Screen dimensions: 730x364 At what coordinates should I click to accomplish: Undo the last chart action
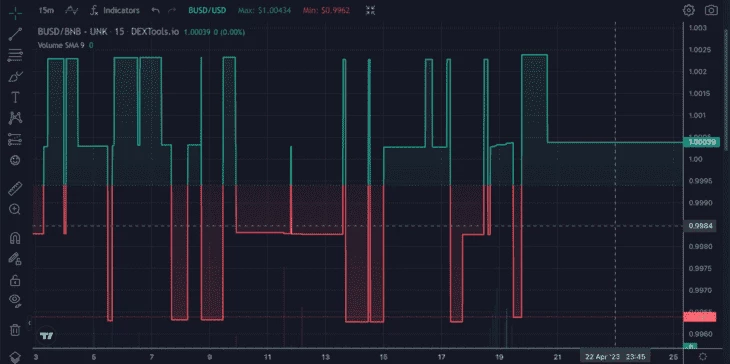155,10
